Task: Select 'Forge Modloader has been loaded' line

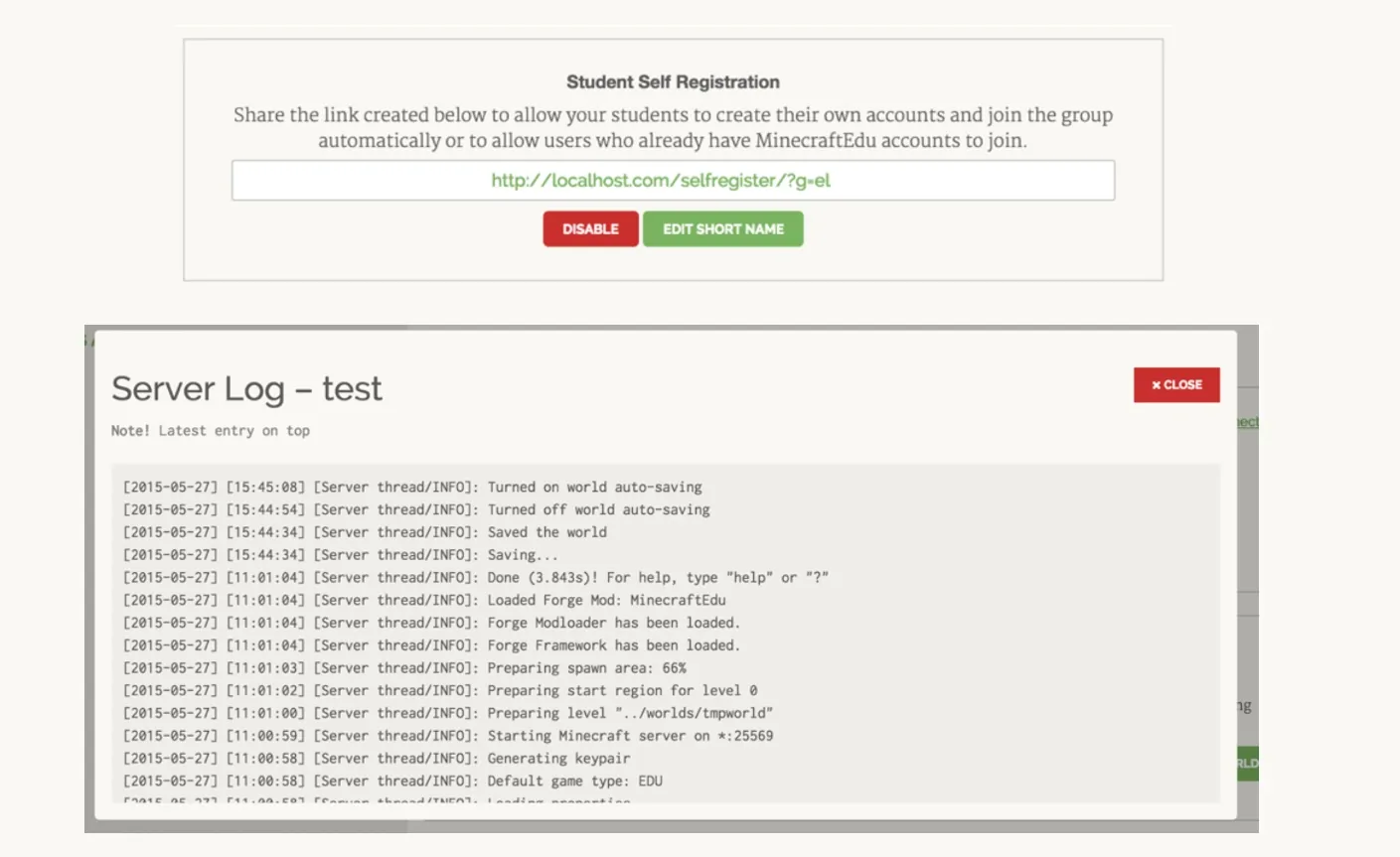Action: point(432,623)
